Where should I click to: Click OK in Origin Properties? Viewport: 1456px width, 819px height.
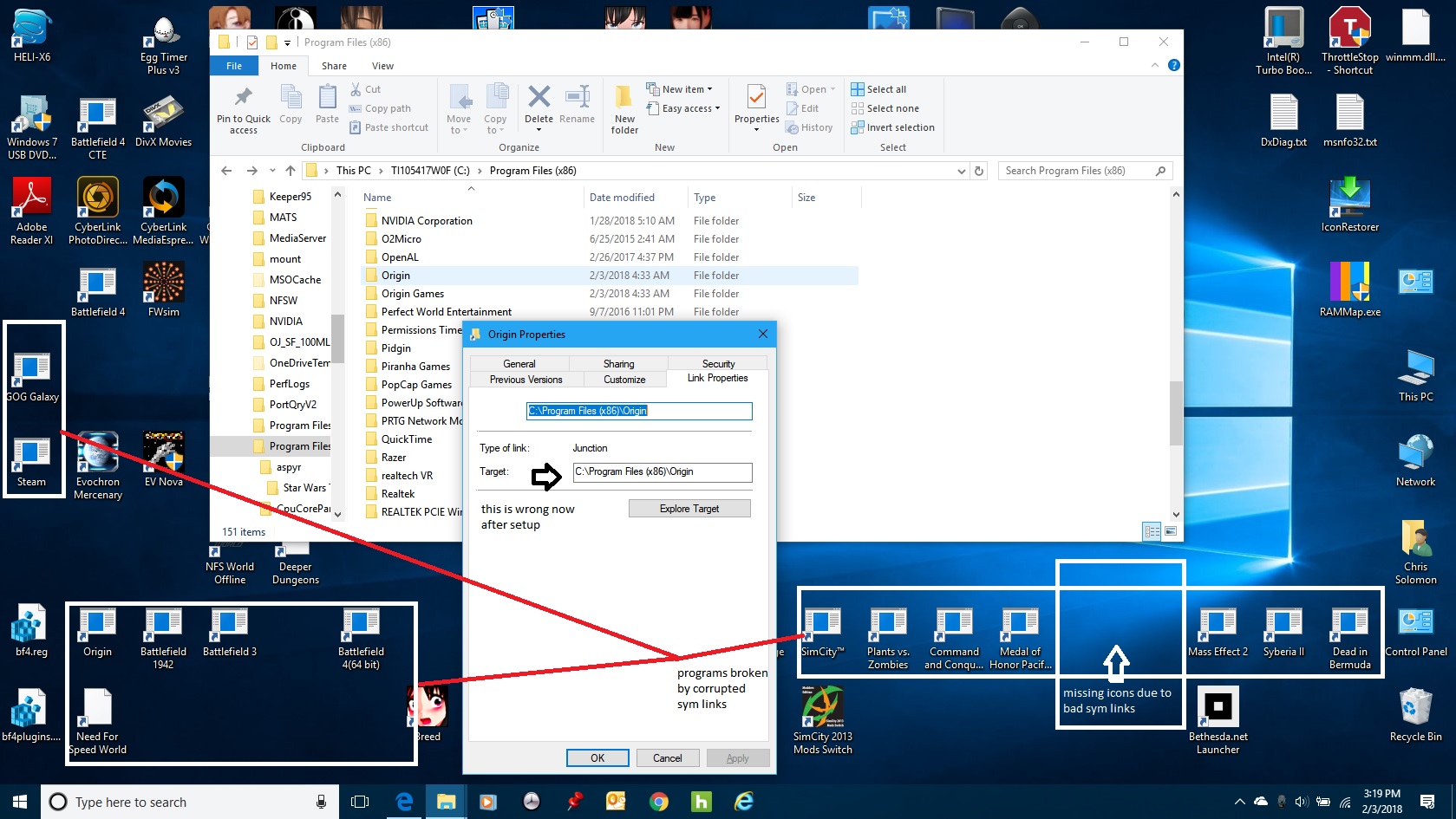click(597, 757)
